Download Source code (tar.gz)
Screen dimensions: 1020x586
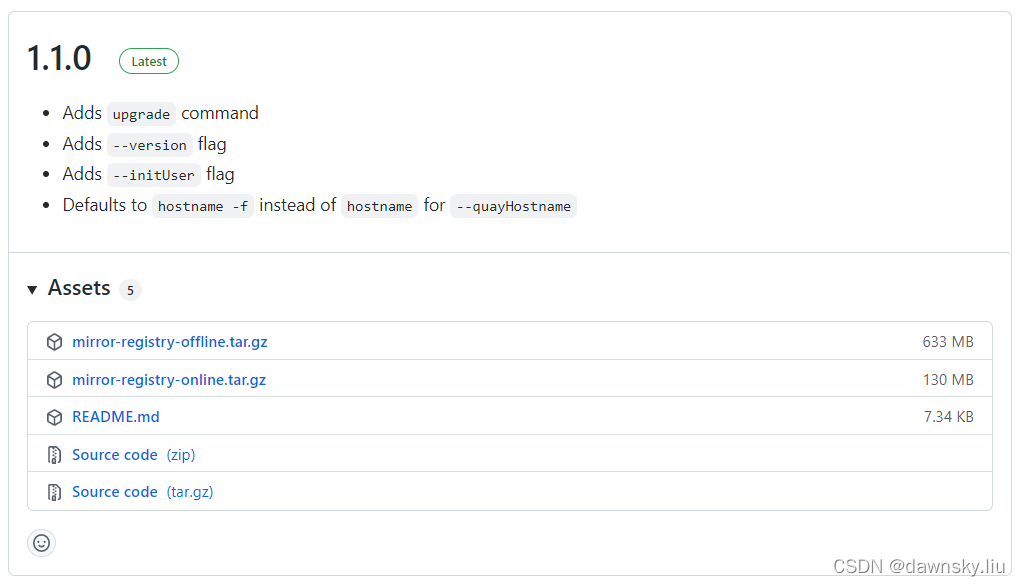coord(142,492)
